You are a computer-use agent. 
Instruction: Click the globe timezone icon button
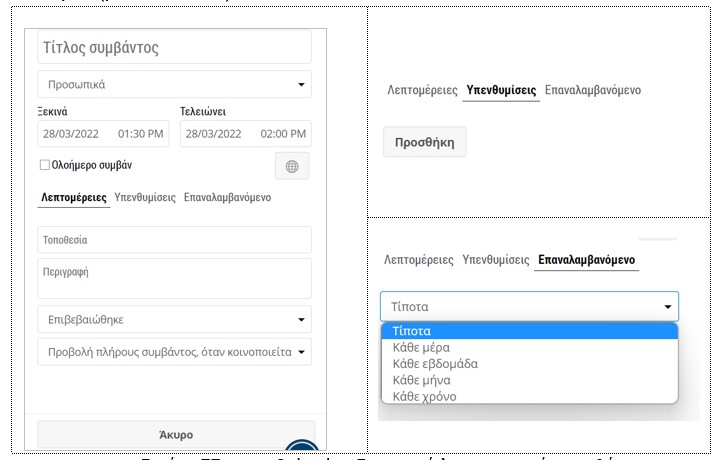(292, 166)
